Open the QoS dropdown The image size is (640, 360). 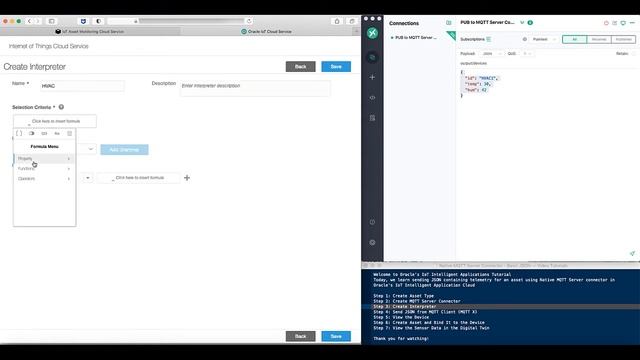[x=527, y=53]
